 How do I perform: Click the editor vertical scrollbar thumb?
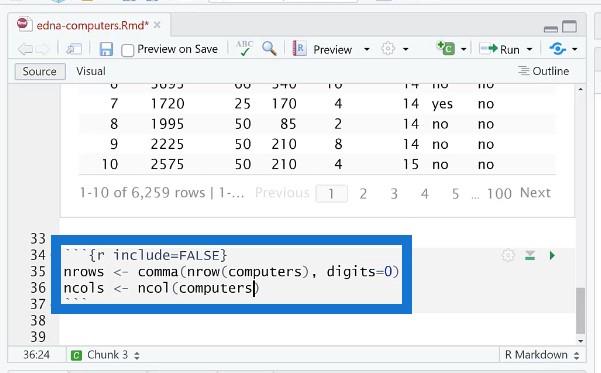pyautogui.click(x=580, y=310)
